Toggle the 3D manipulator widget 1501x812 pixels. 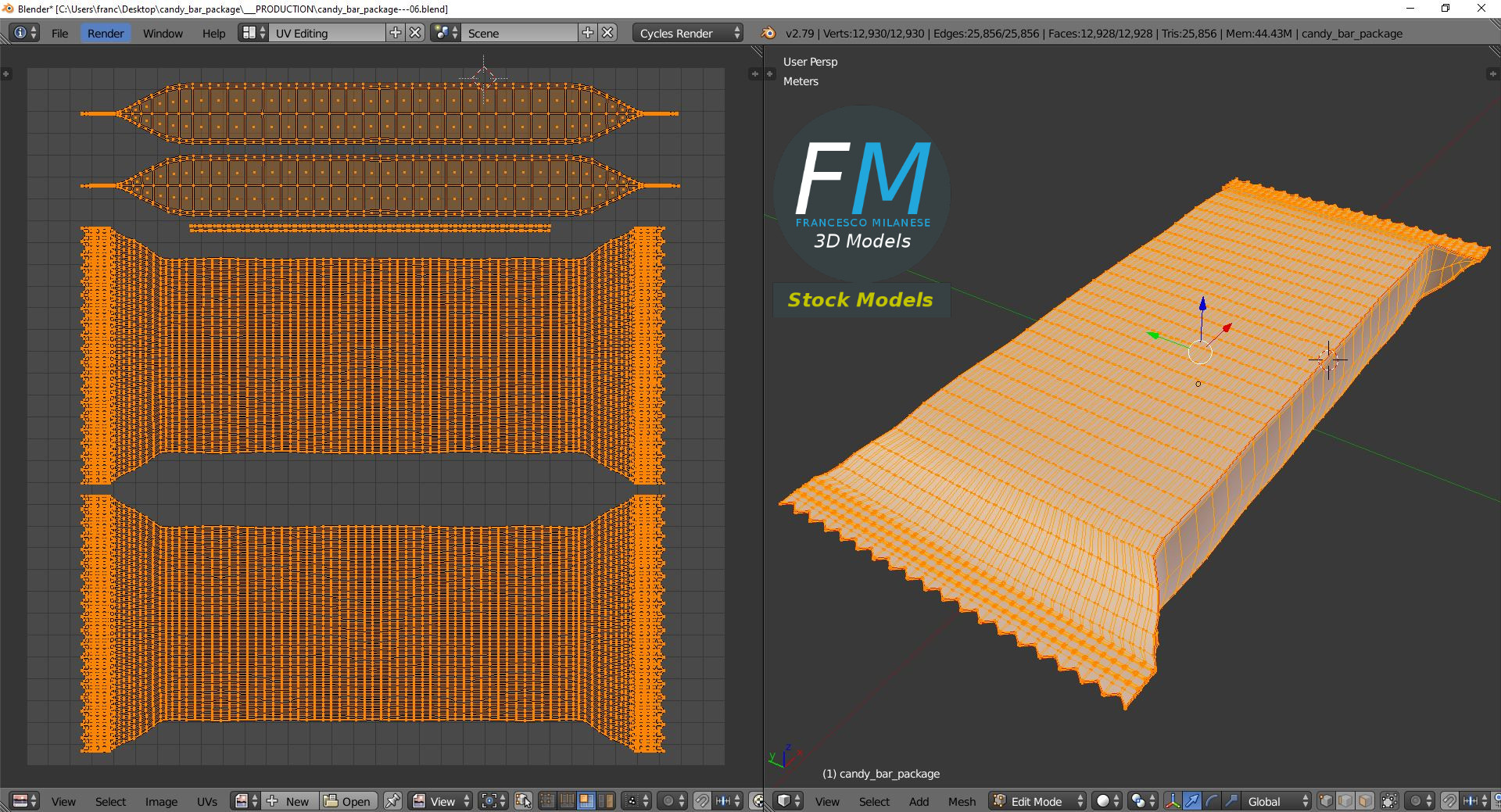click(x=1173, y=801)
